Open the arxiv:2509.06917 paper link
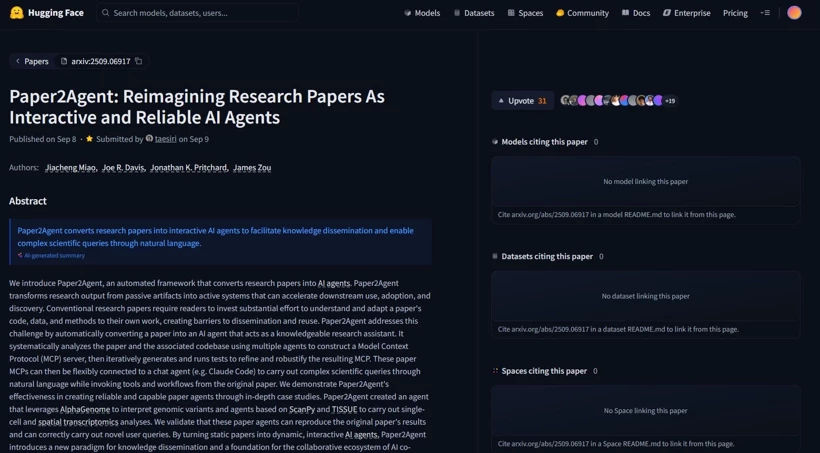This screenshot has width=820, height=453. [95, 61]
